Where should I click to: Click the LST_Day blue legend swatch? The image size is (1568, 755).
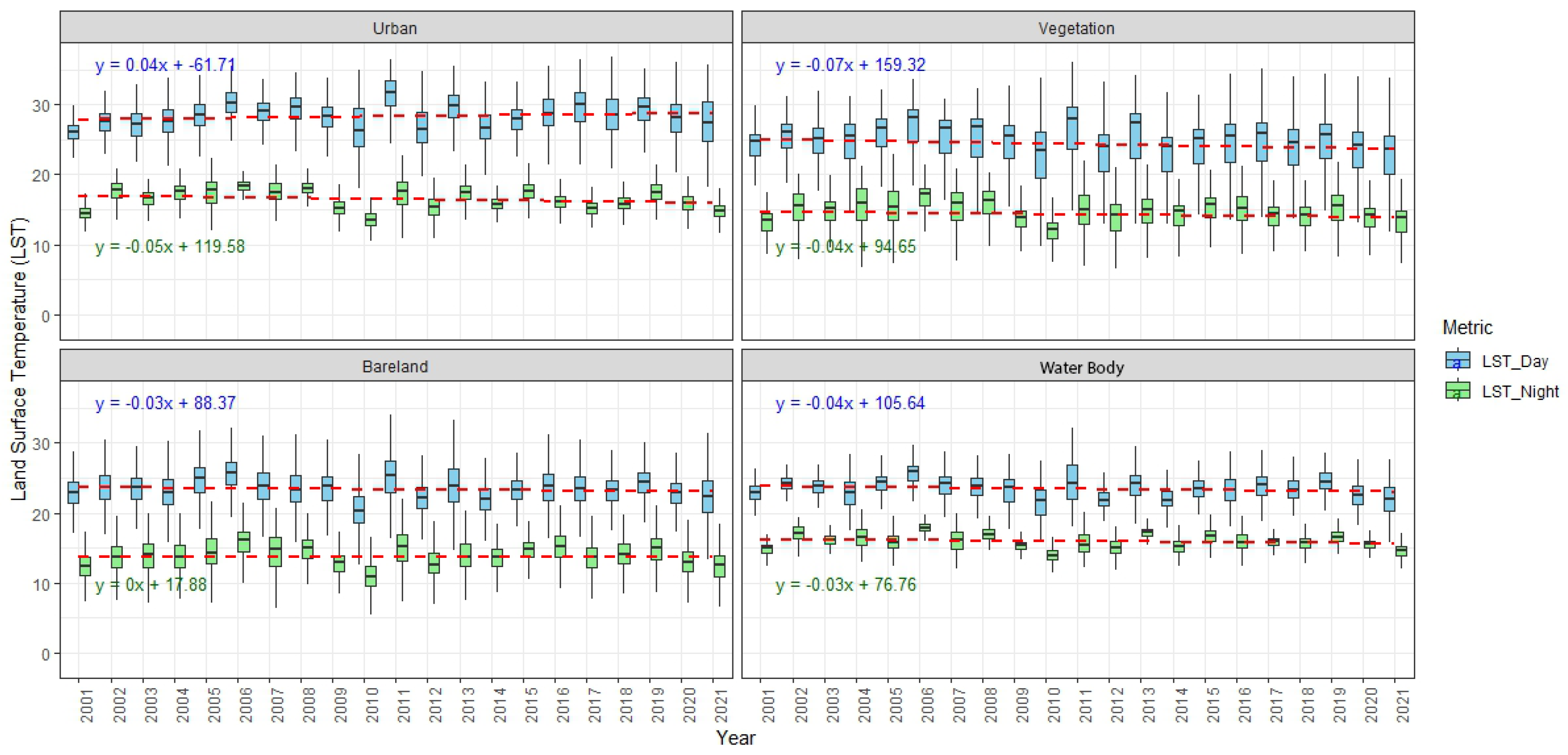point(1457,360)
